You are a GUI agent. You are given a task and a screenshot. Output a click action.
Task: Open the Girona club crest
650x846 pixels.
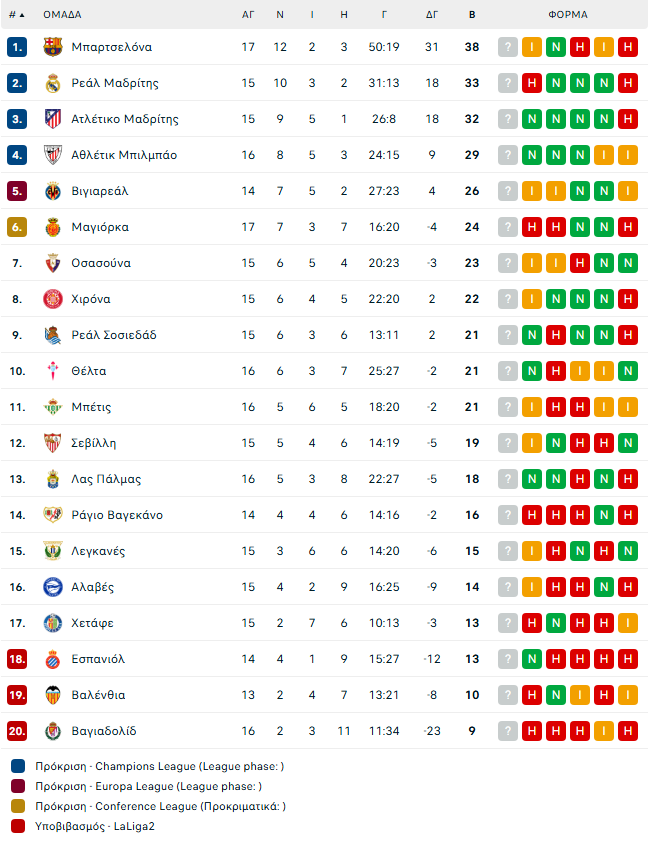pos(53,299)
